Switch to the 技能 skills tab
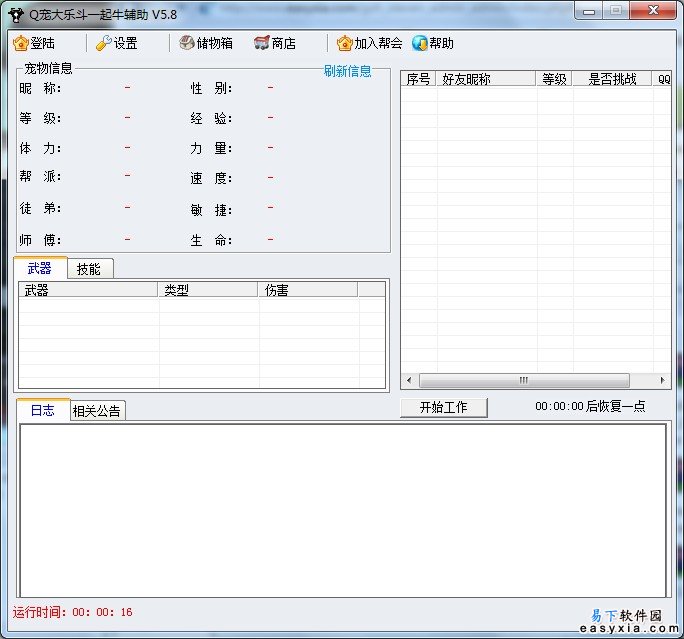 coord(90,269)
